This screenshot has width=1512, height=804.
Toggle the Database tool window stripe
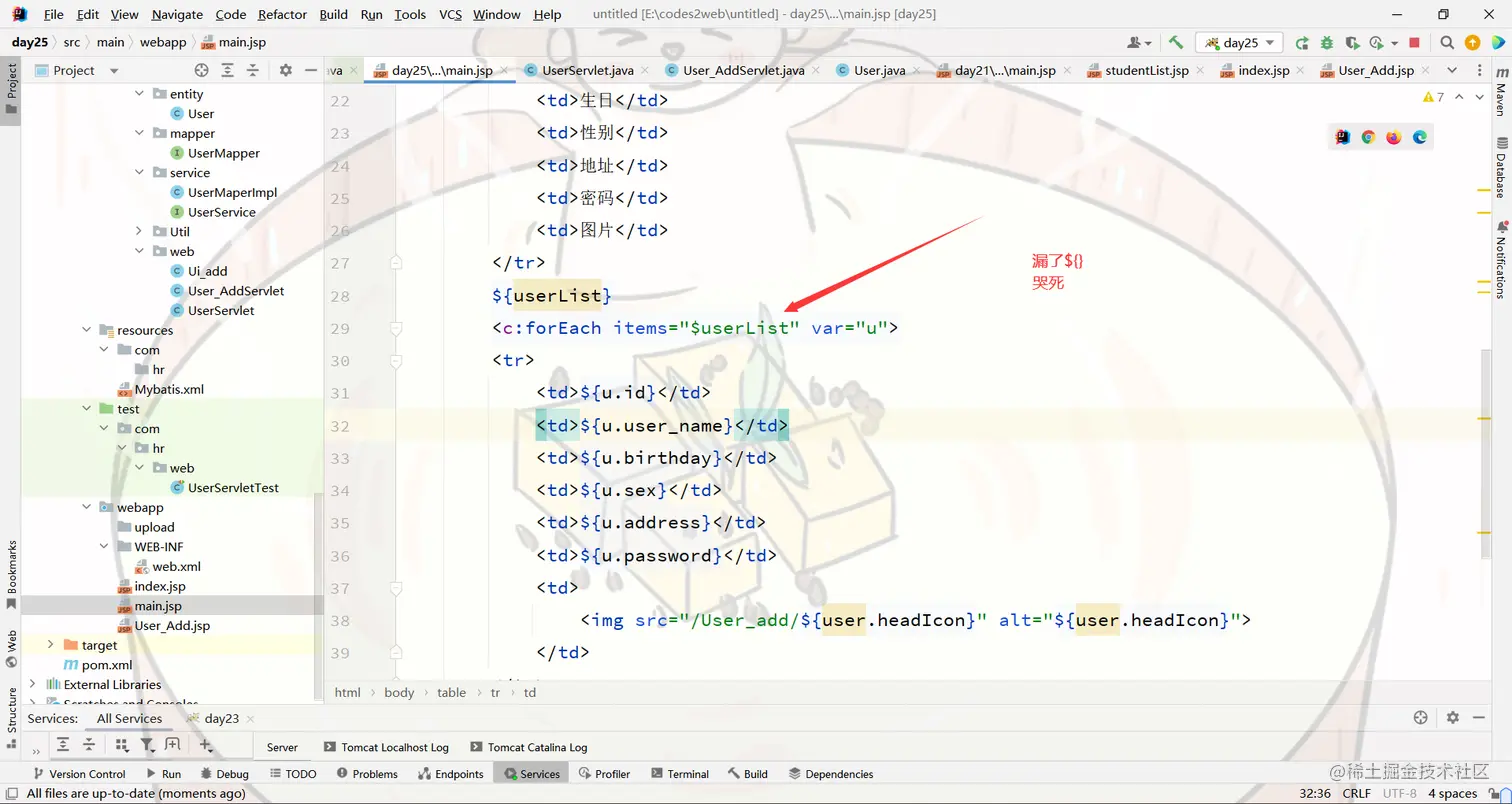[x=1500, y=169]
